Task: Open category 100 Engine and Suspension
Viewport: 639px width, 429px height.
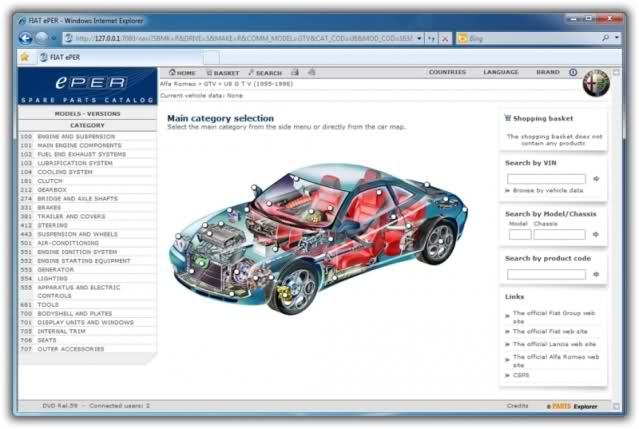Action: point(87,136)
